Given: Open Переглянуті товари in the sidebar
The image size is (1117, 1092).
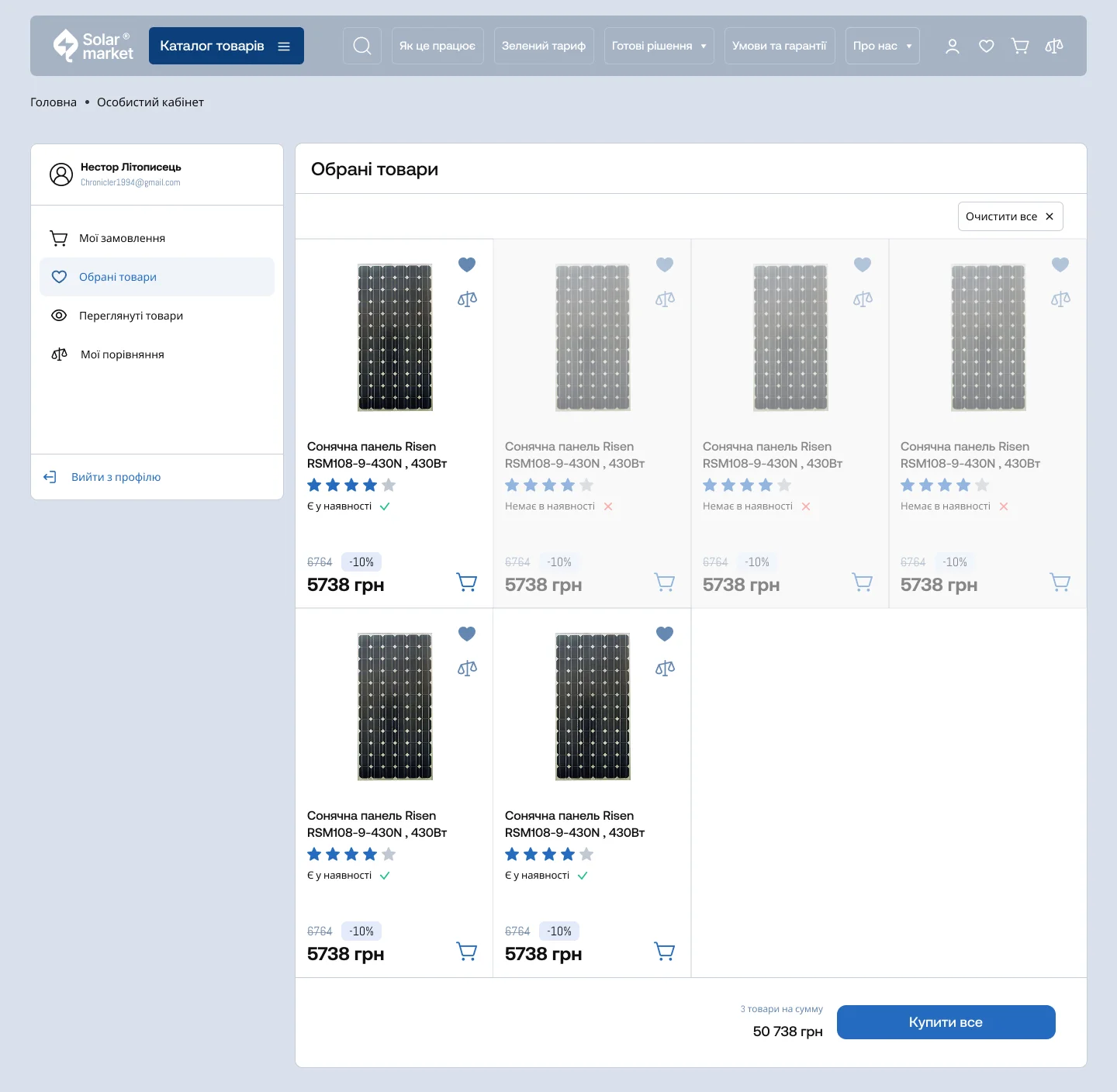Looking at the screenshot, I should coord(157,316).
